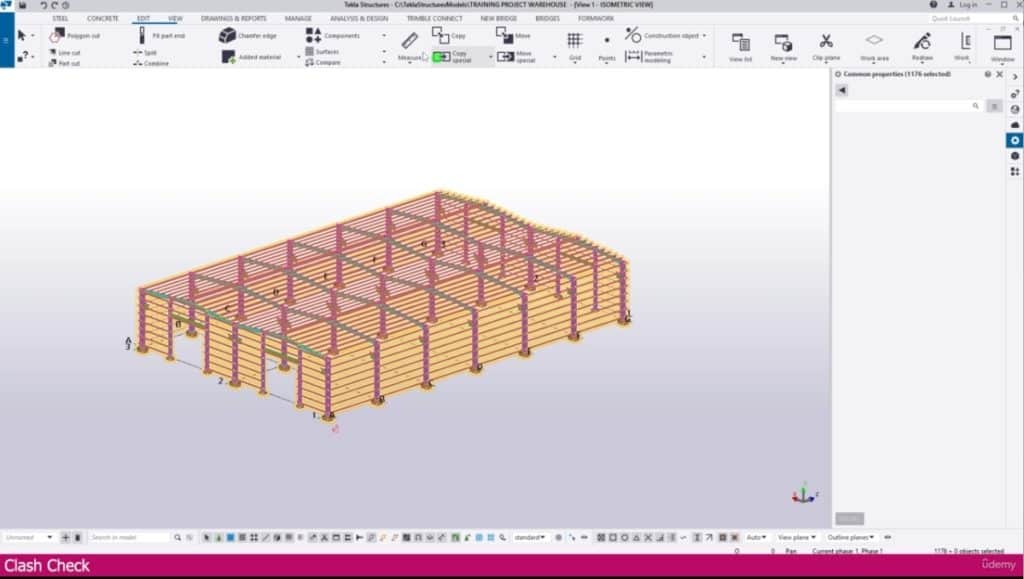Open the Outline planes dropdown
The width and height of the screenshot is (1024, 579).
click(x=850, y=537)
